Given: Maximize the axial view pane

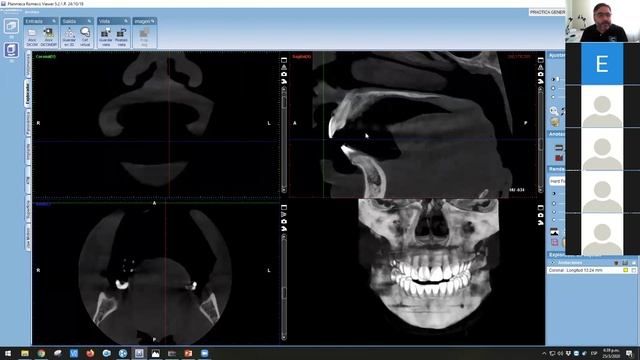Looking at the screenshot, I should pyautogui.click(x=284, y=207).
